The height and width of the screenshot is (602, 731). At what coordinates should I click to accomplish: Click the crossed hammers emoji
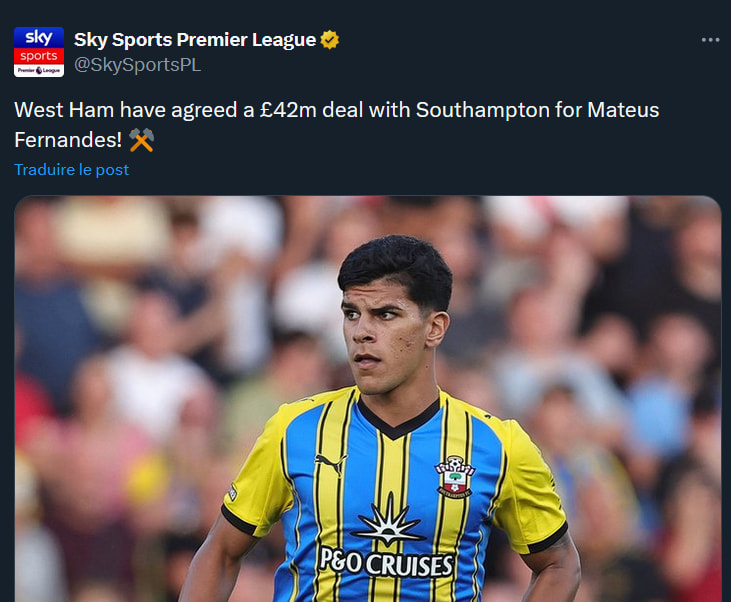(x=142, y=139)
